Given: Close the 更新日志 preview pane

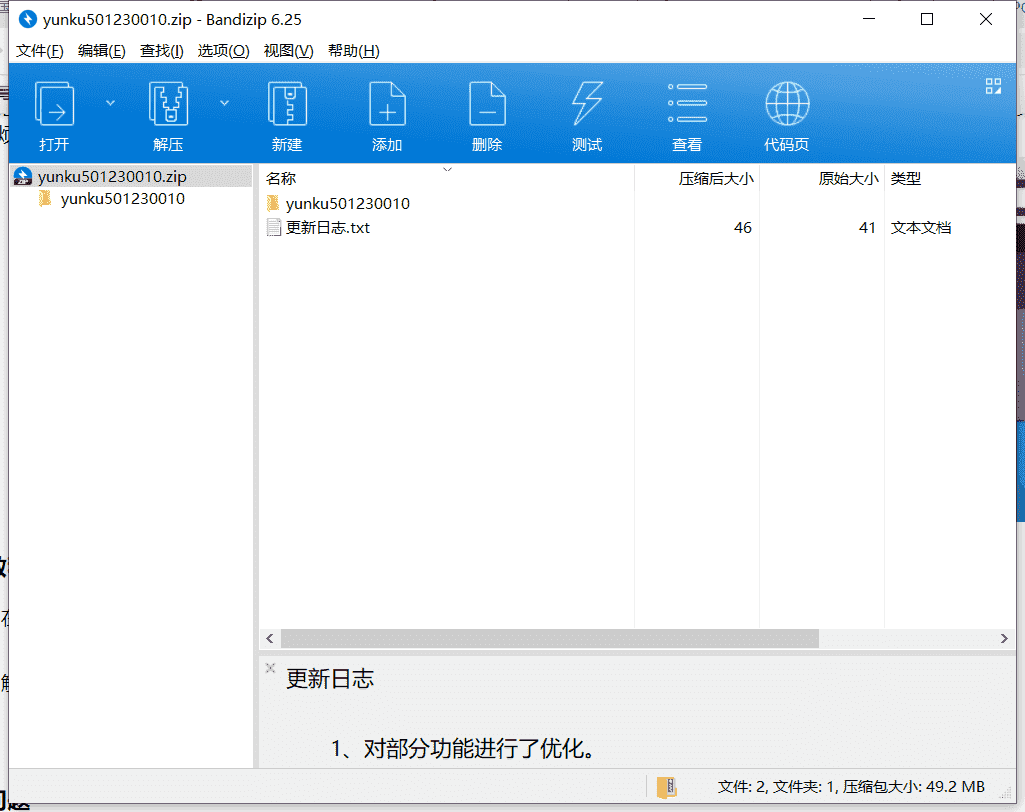Looking at the screenshot, I should 270,668.
